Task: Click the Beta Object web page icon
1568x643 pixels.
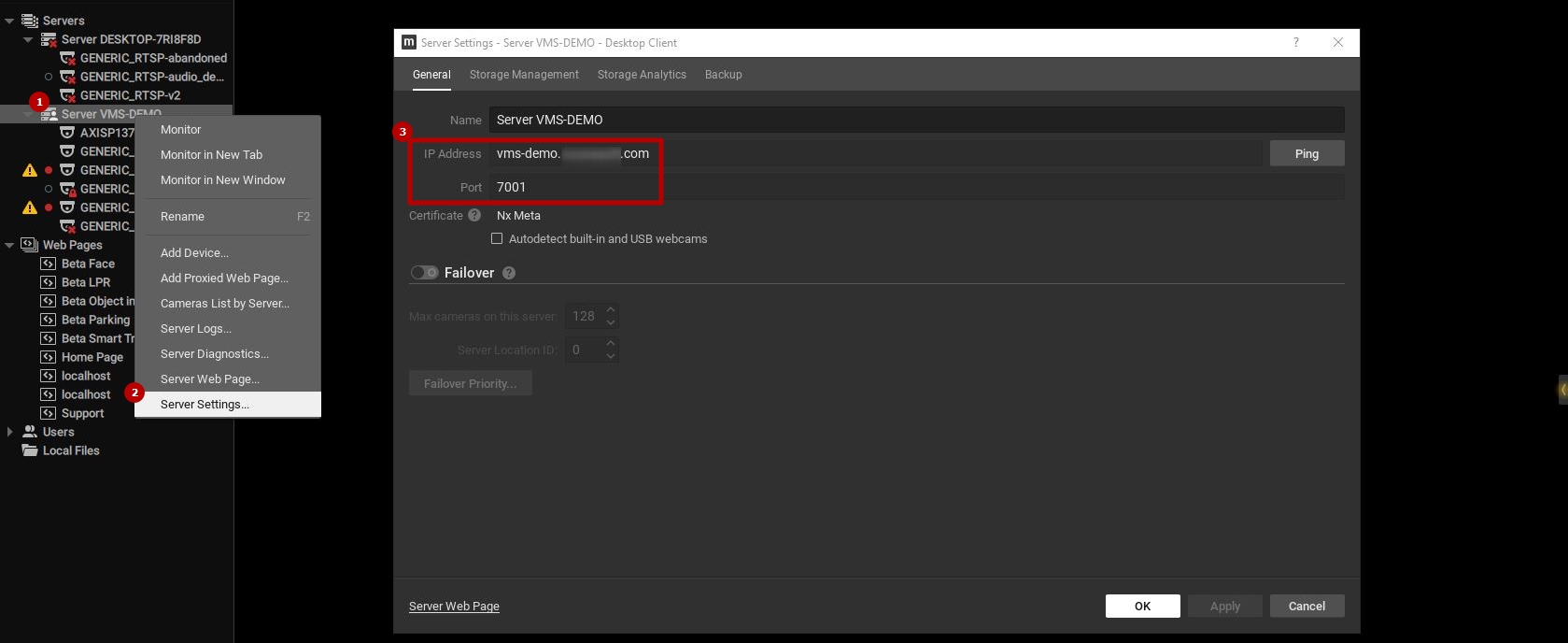Action: pos(49,301)
